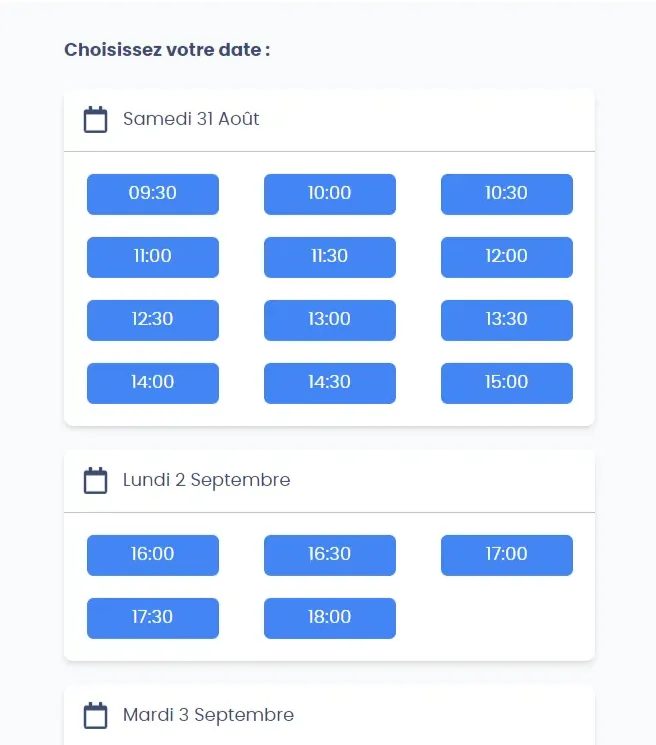Click calendar icon beside Samedi 31 Août

point(95,120)
